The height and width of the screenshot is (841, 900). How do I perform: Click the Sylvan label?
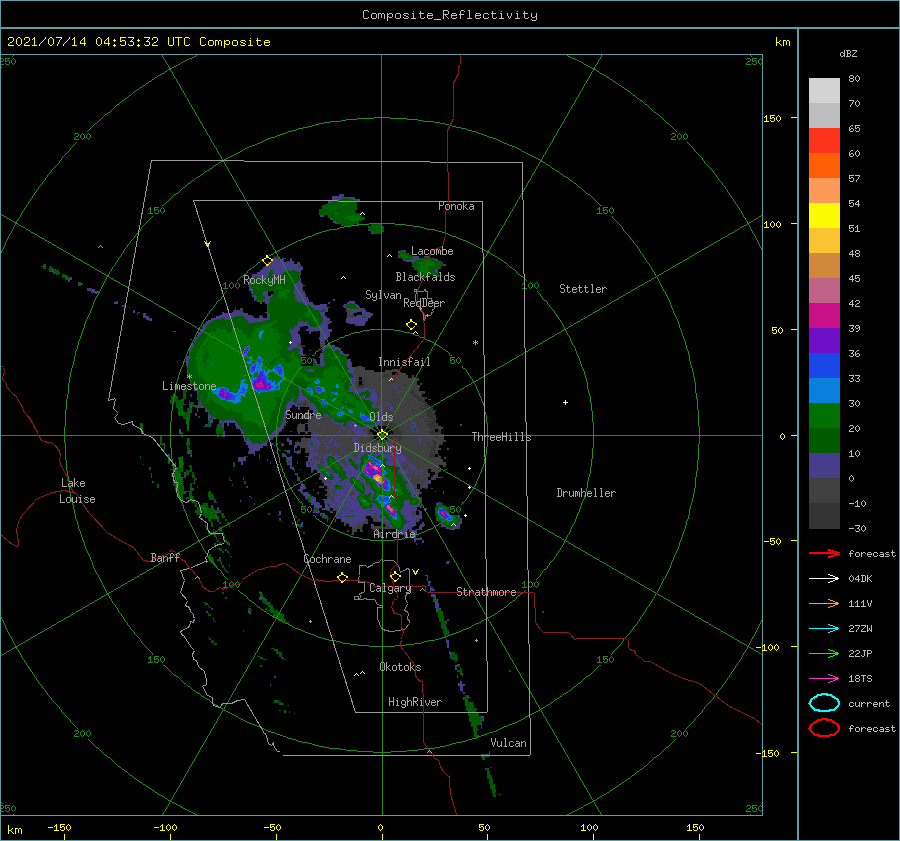383,295
